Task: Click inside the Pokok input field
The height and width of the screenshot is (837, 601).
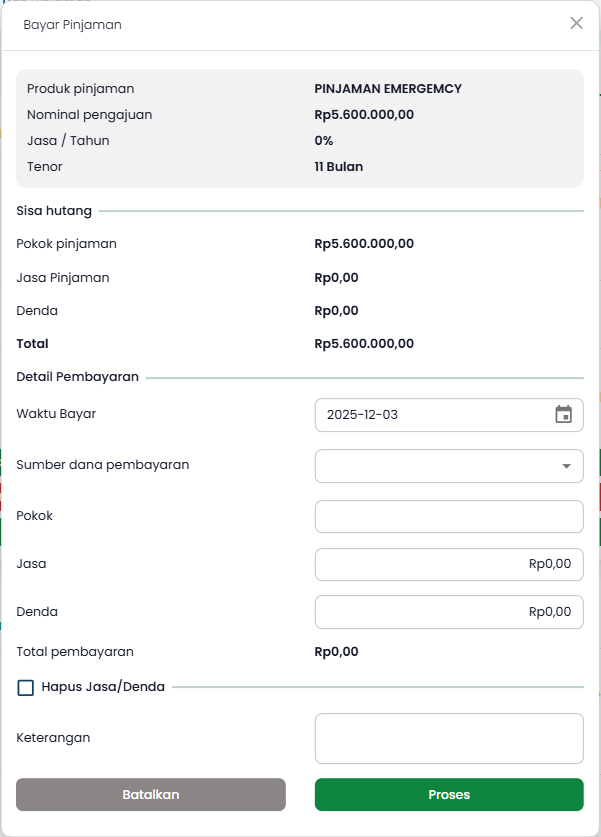Action: [x=449, y=516]
